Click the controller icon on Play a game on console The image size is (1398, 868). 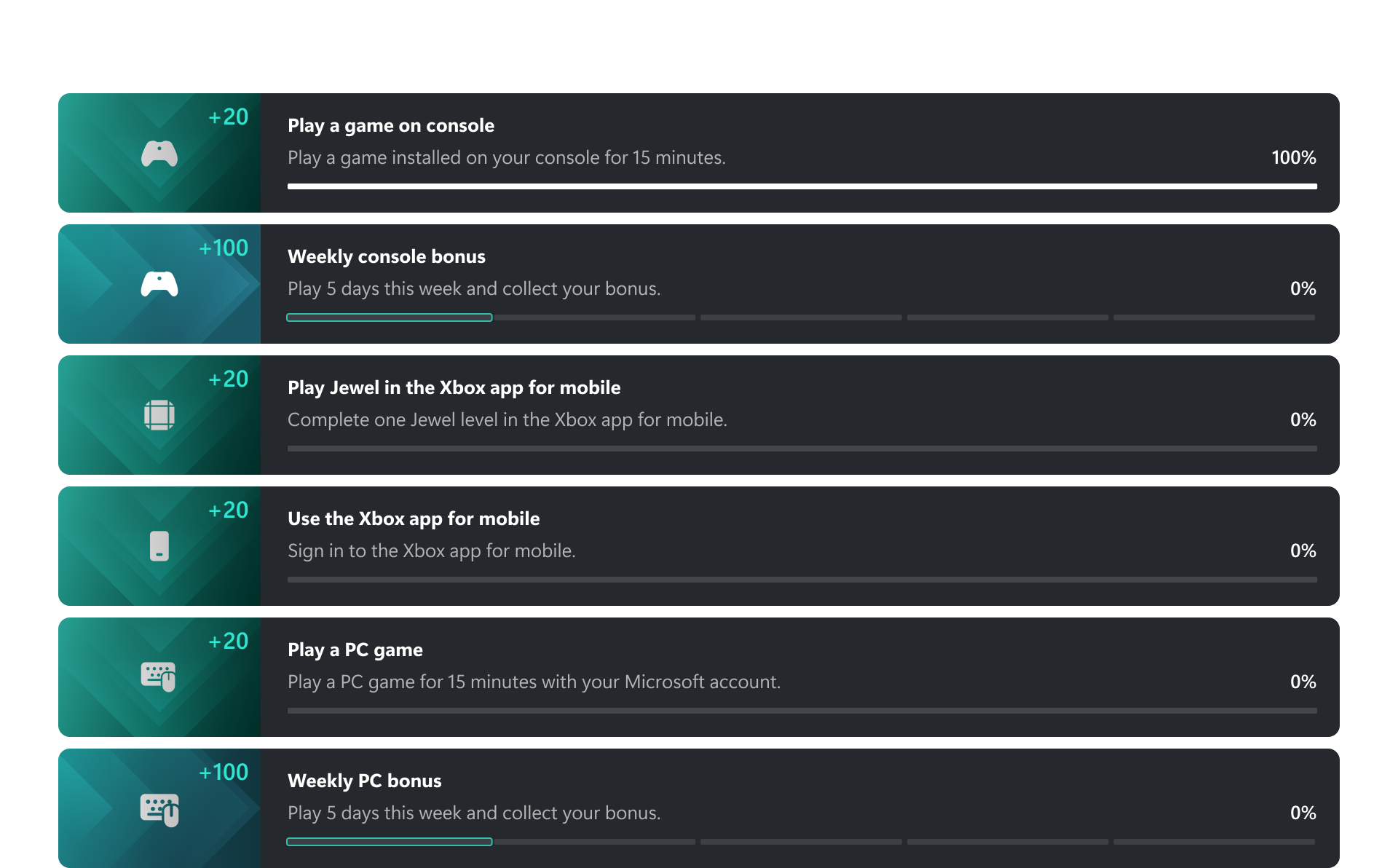coord(159,154)
